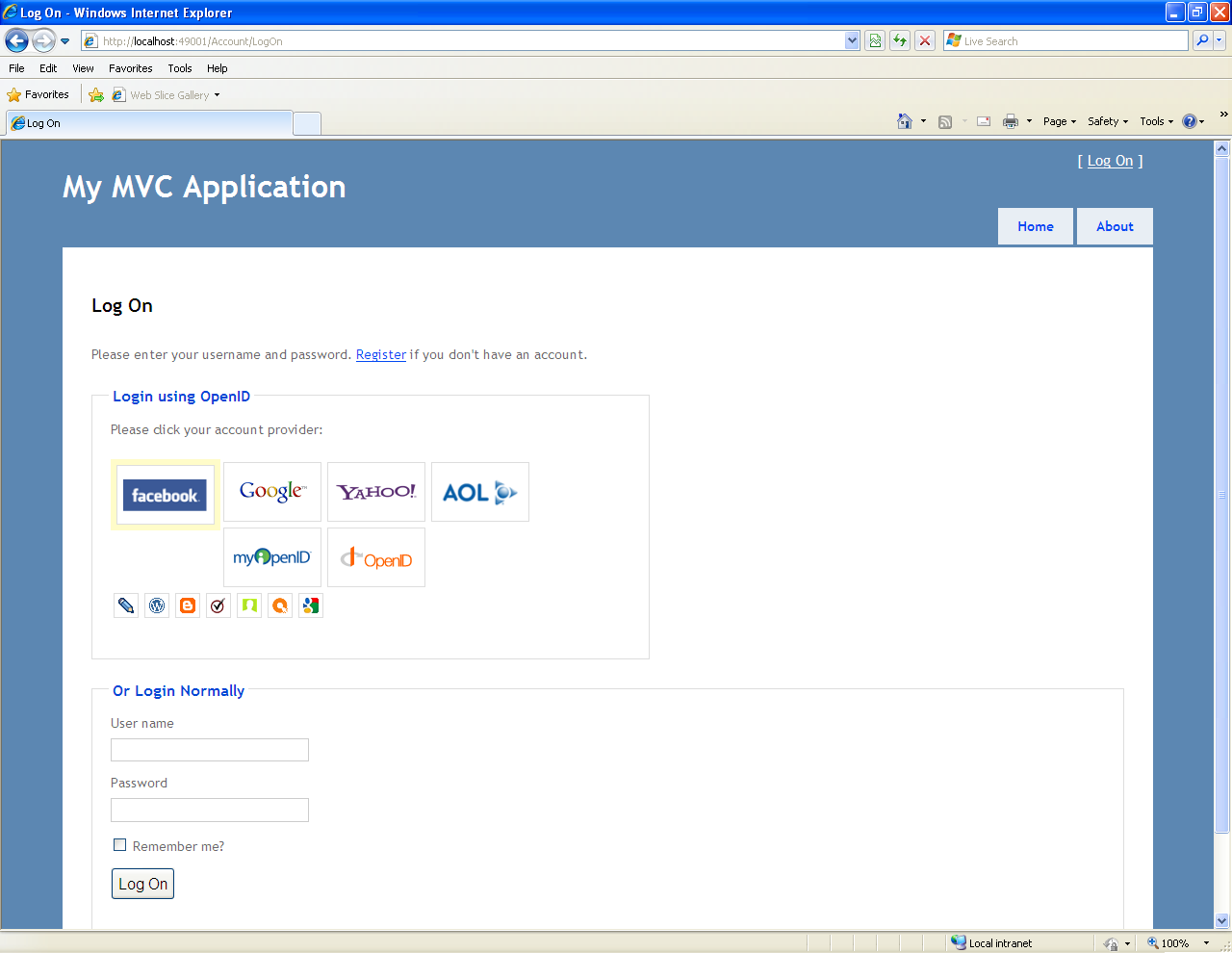Sign in with the Google provider button

[x=272, y=492]
